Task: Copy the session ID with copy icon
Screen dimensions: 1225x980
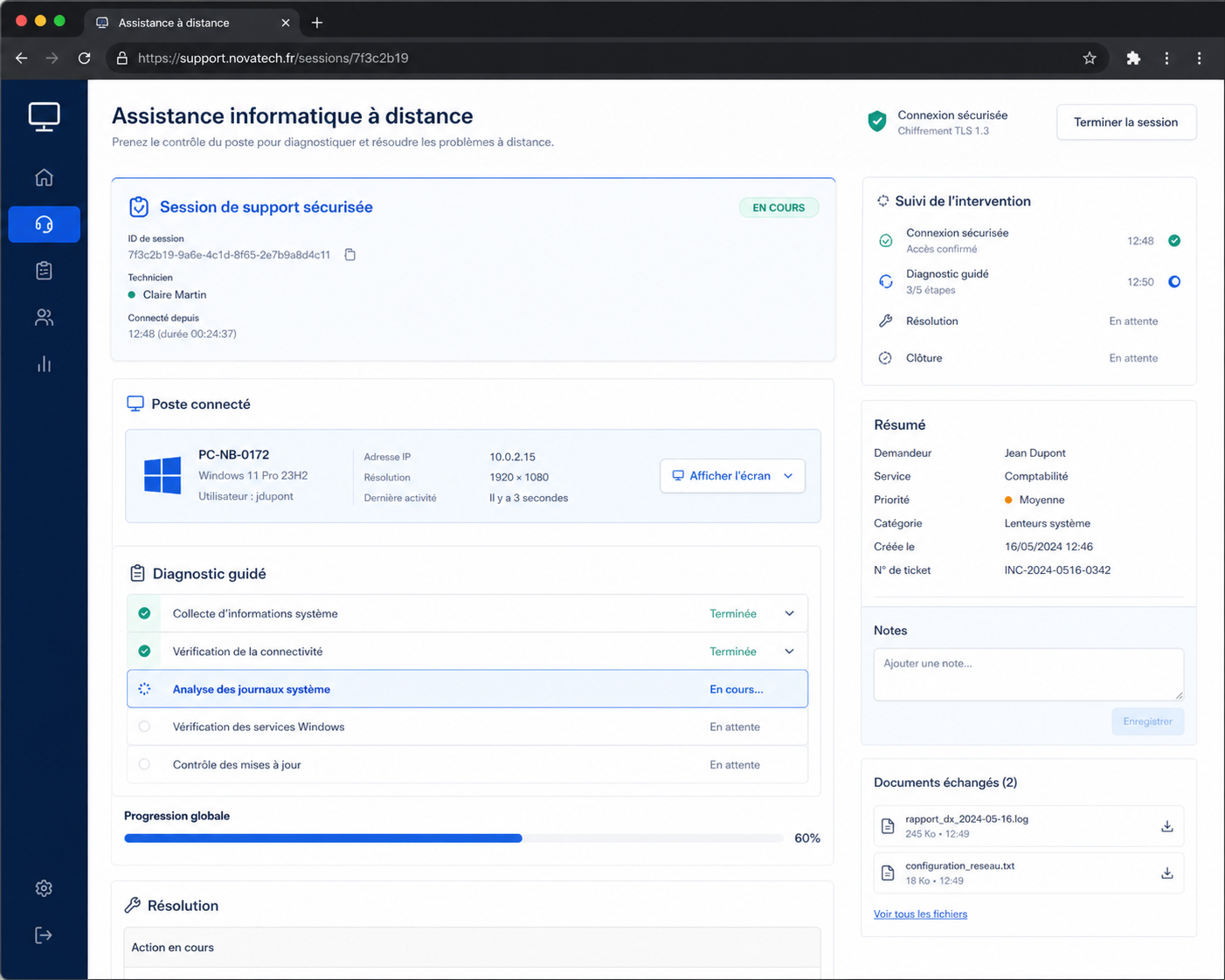Action: click(x=350, y=255)
